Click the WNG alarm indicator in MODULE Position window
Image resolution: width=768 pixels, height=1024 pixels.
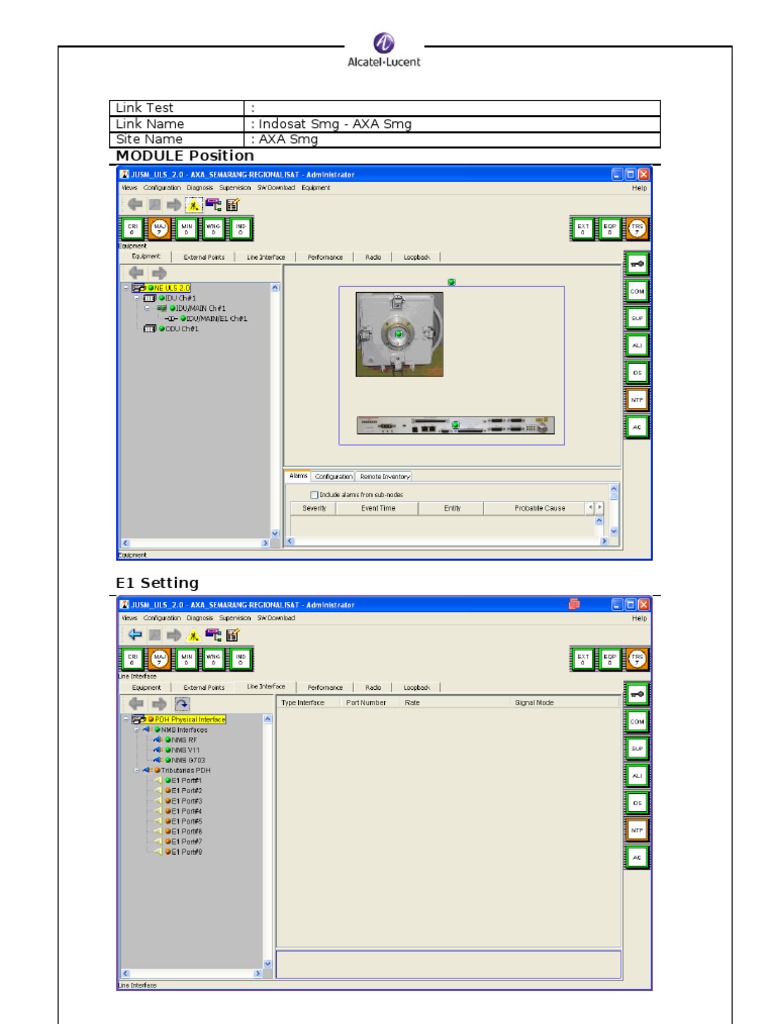(214, 229)
